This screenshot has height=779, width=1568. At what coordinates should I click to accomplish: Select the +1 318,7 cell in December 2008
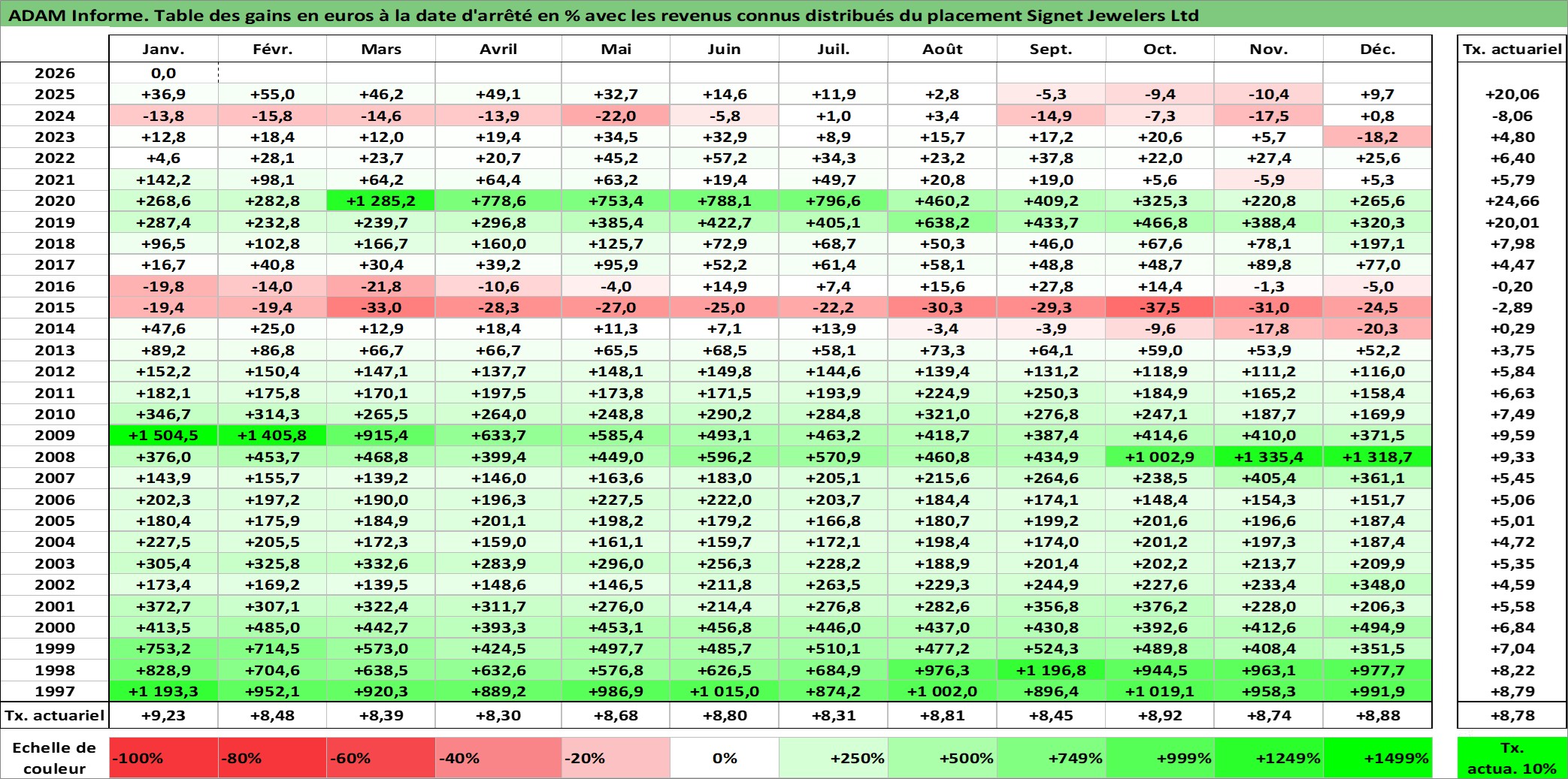pos(1378,457)
